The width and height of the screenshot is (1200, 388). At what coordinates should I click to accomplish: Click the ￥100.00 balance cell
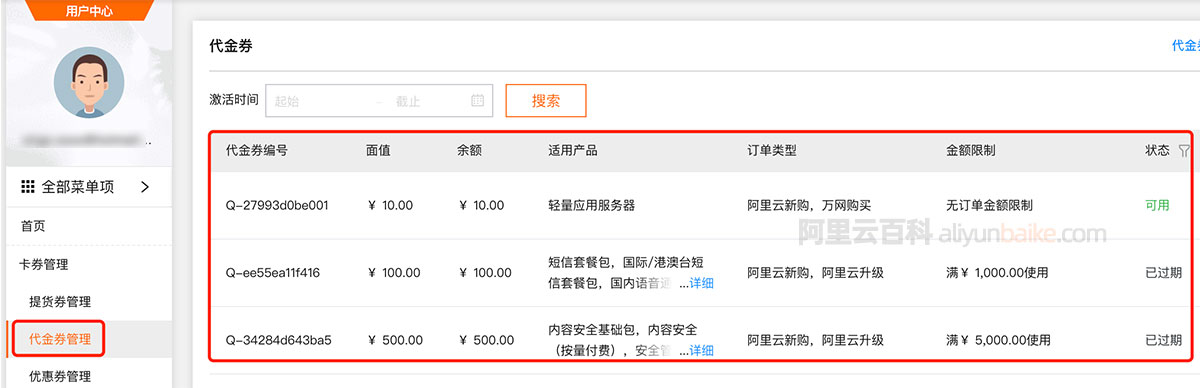tap(486, 273)
